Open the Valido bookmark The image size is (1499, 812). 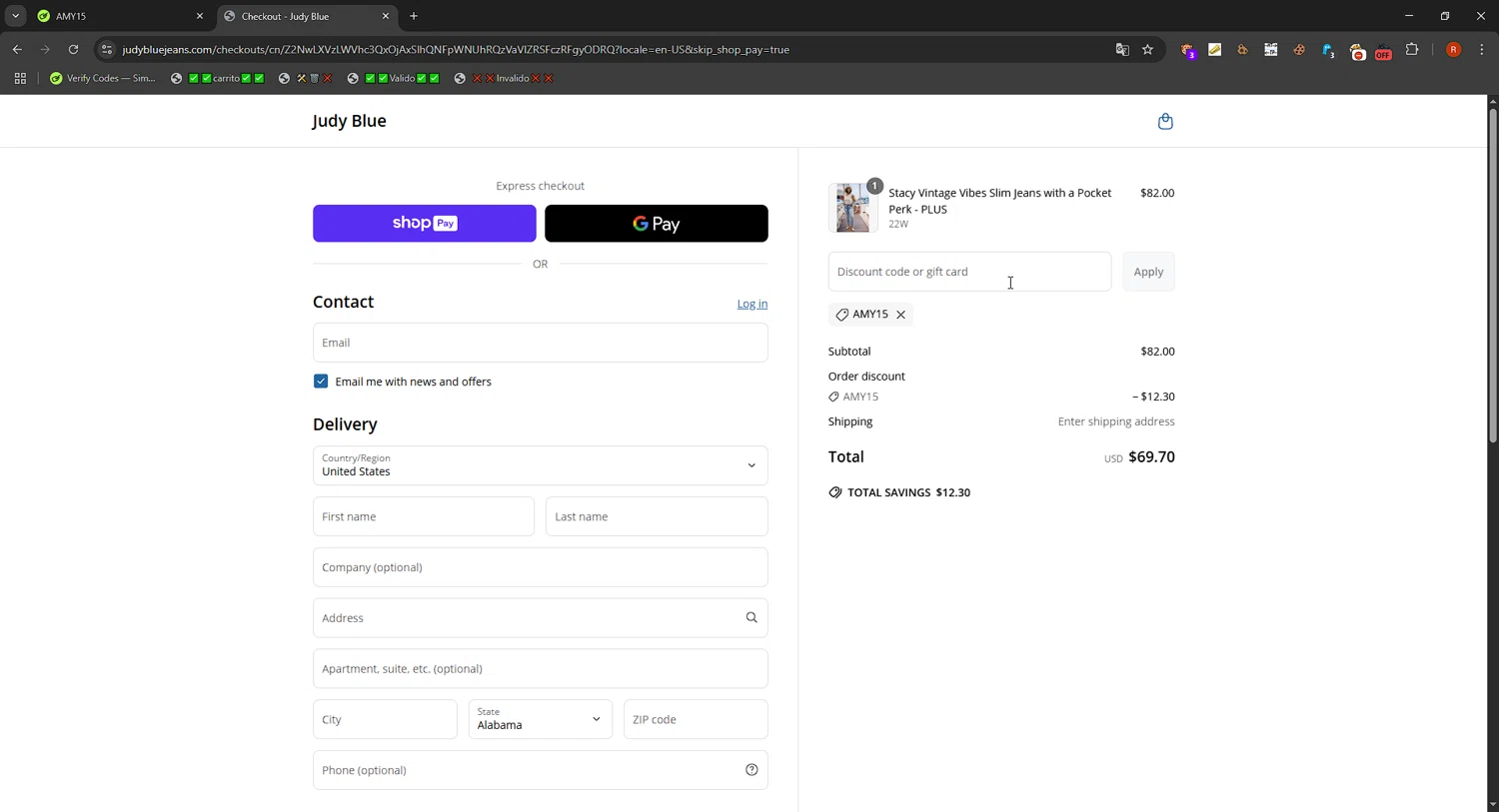point(395,78)
